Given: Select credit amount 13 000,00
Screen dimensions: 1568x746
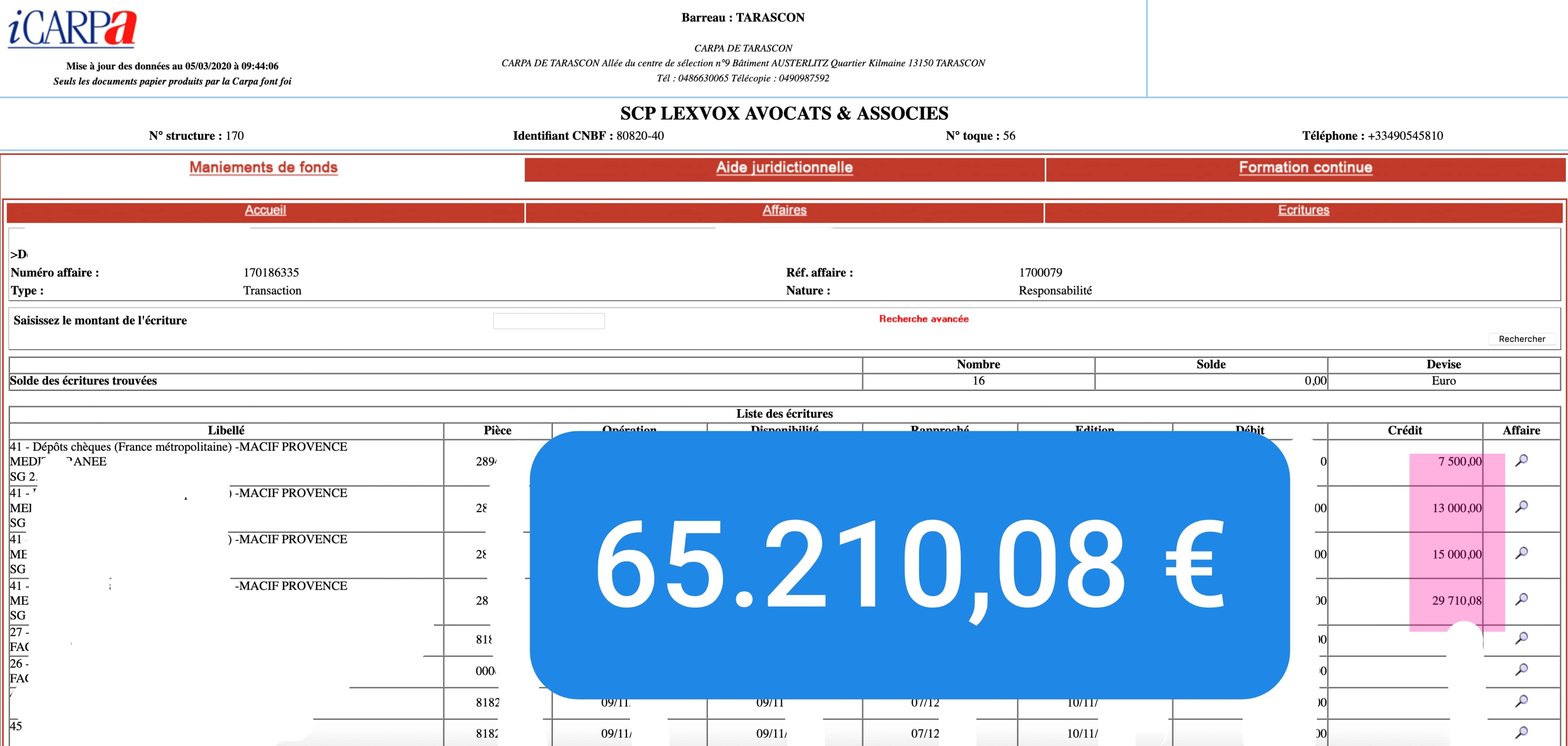Looking at the screenshot, I should pos(1456,508).
